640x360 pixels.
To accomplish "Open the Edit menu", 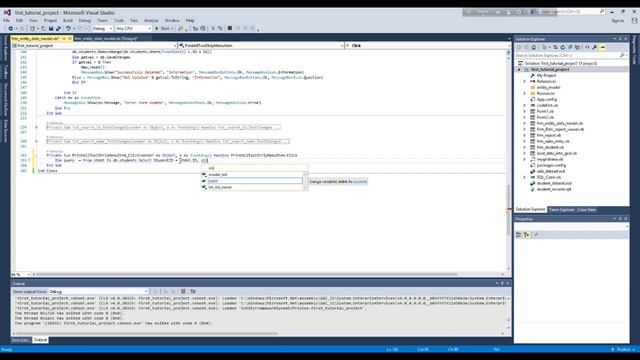I will click(19, 20).
